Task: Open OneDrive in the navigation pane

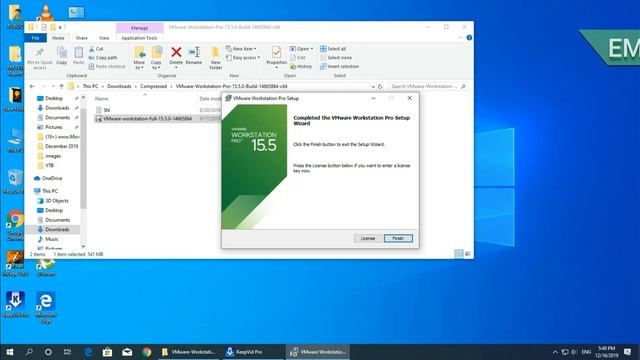Action: [52, 178]
